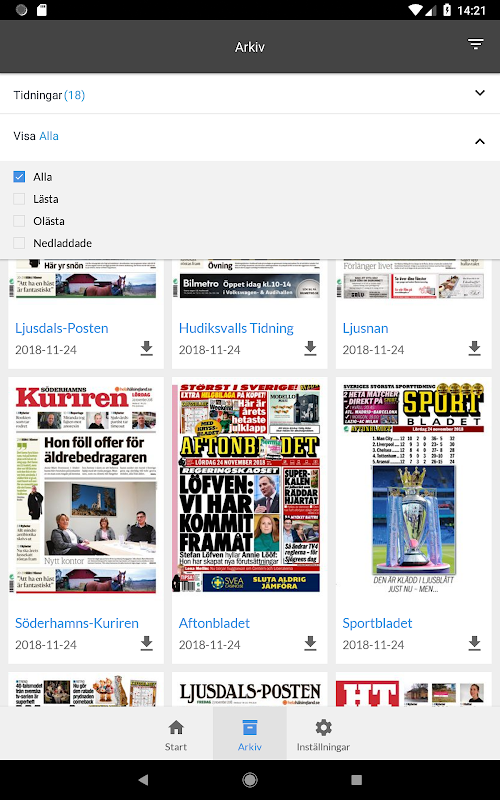Download the Sportbladet issue
Viewport: 500px width, 800px height.
pyautogui.click(x=474, y=643)
